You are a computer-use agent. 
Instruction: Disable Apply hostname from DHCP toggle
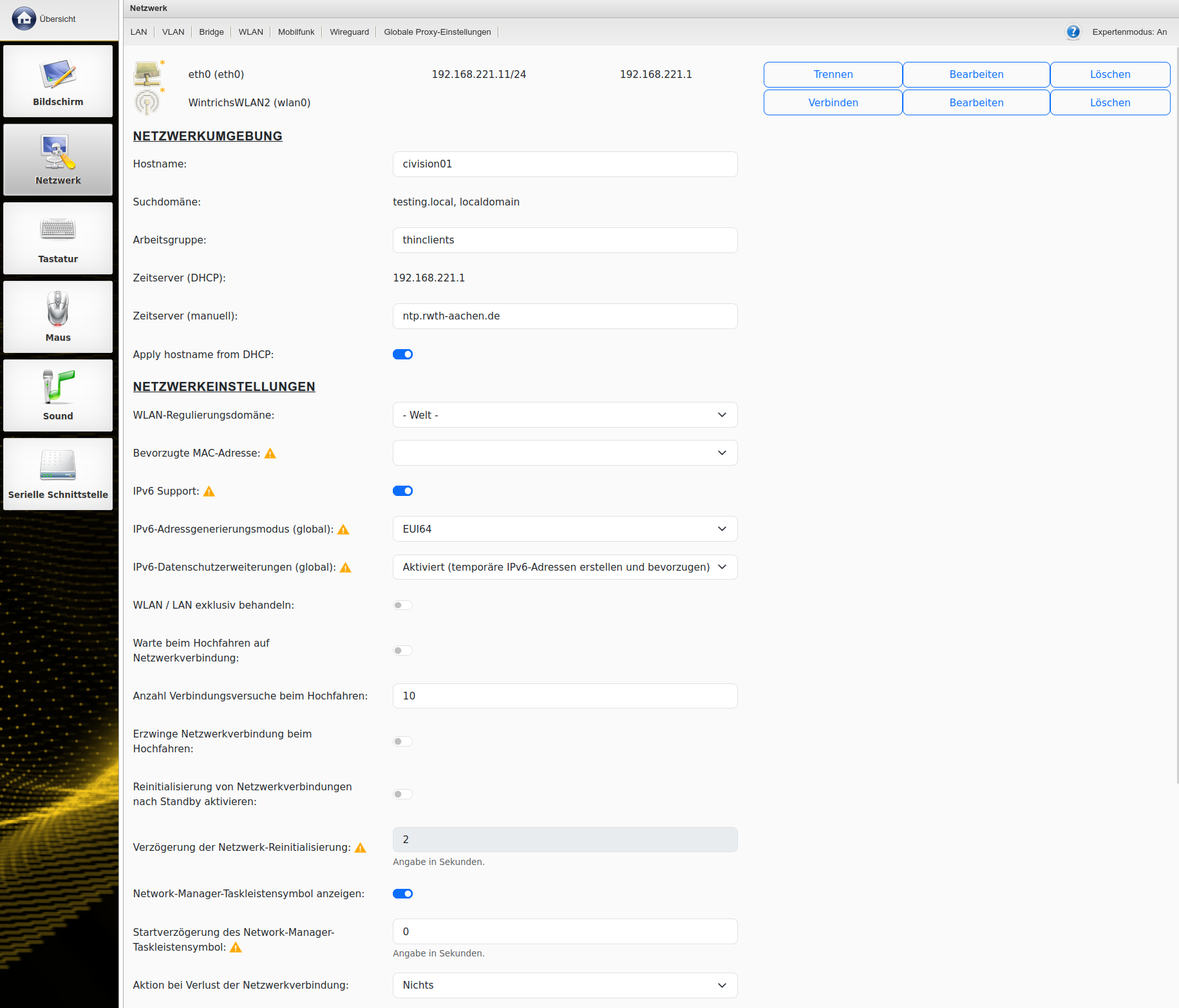tap(402, 354)
